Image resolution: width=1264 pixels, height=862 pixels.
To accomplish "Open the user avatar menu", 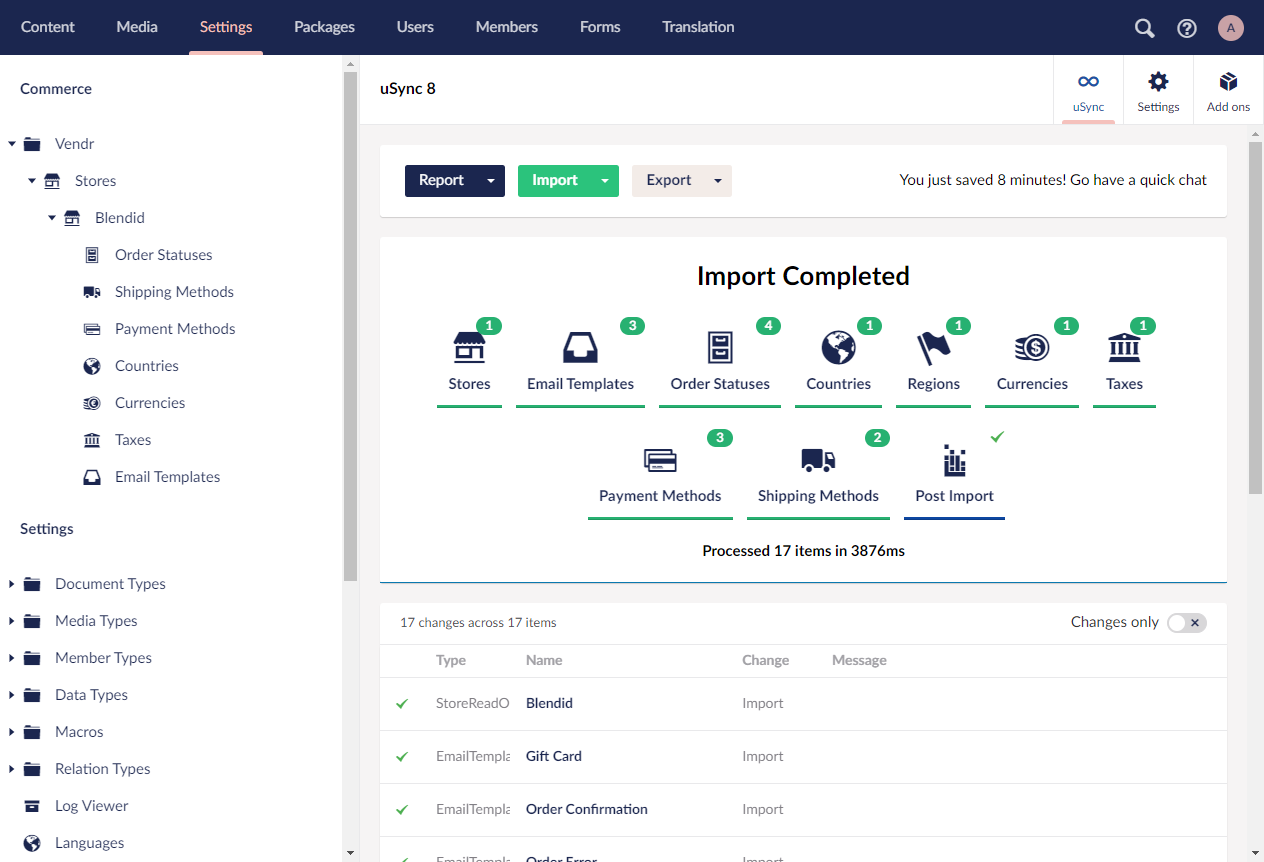I will click(1231, 28).
